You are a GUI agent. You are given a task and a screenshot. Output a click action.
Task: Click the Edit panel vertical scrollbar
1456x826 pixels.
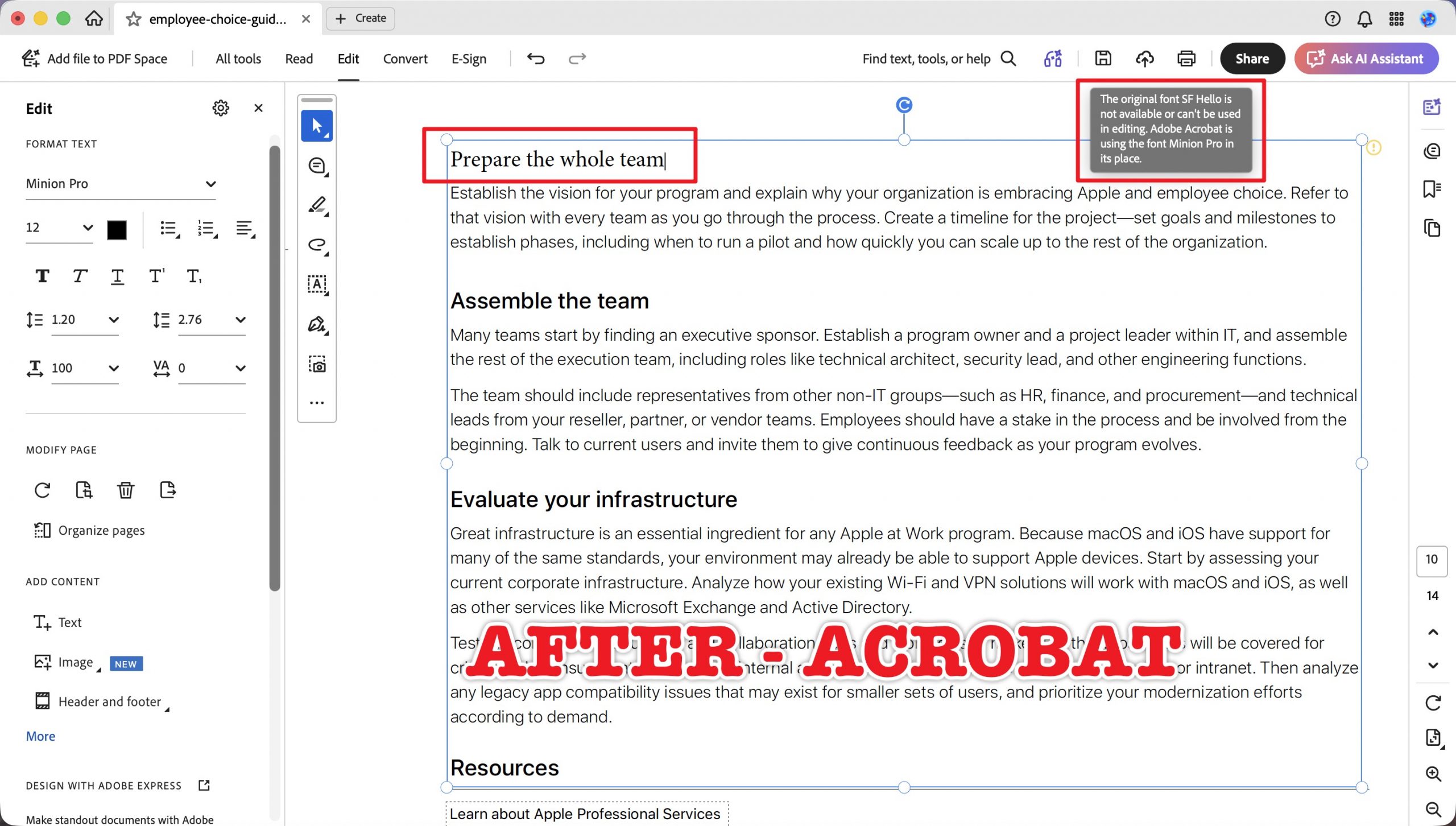pos(275,369)
